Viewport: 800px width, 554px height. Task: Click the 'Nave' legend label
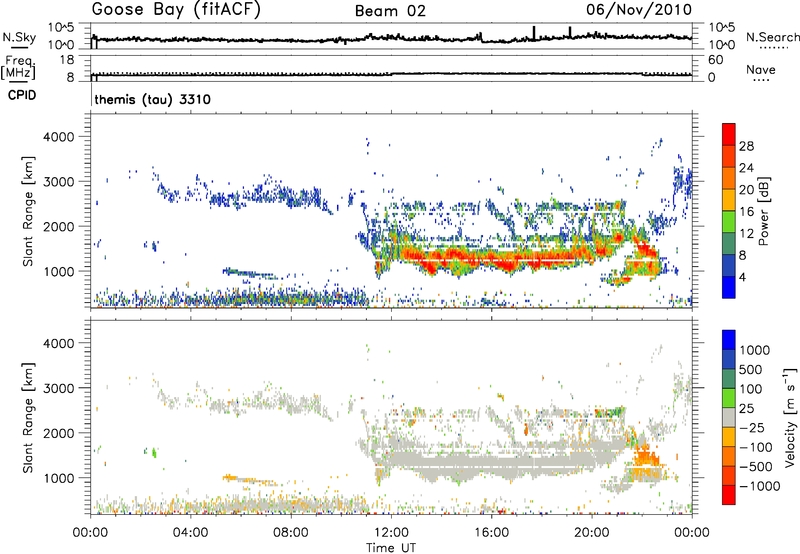pos(761,69)
